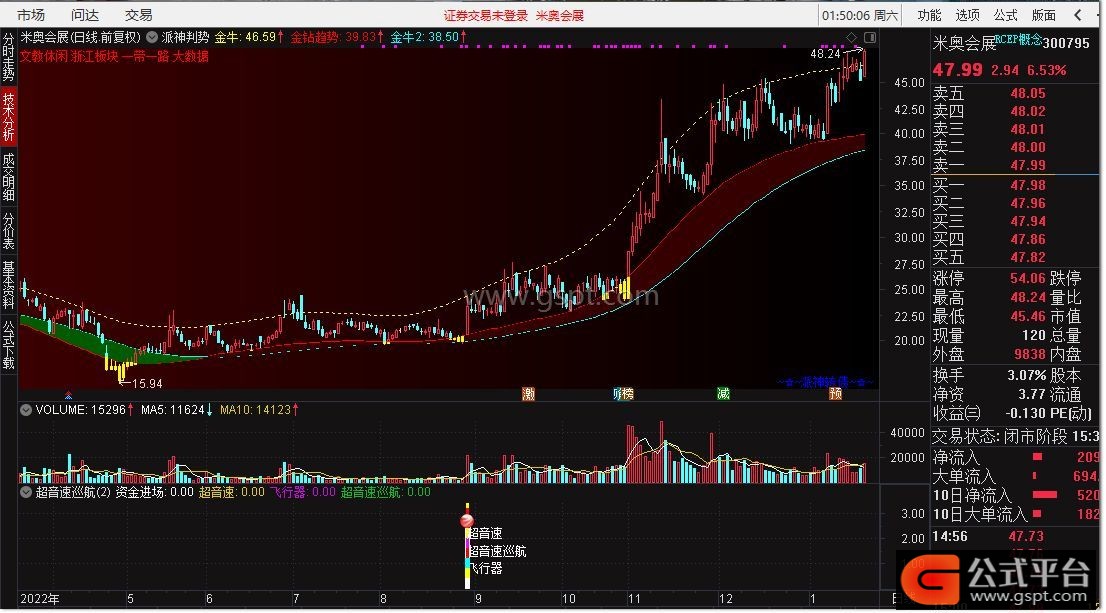Open the 问达 menu
The height and width of the screenshot is (613, 1106).
(x=85, y=15)
